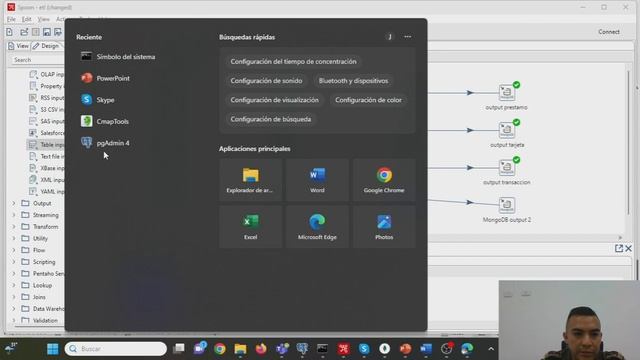The width and height of the screenshot is (640, 360).
Task: Select Table input in the steps tree
Action: point(46,144)
